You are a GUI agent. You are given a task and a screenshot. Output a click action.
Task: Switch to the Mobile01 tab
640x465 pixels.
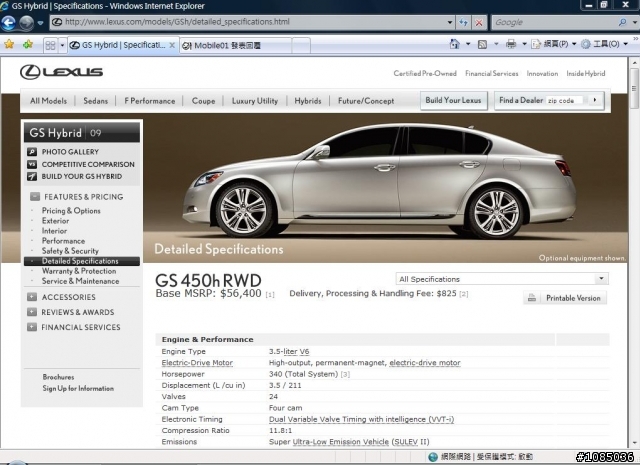click(235, 45)
